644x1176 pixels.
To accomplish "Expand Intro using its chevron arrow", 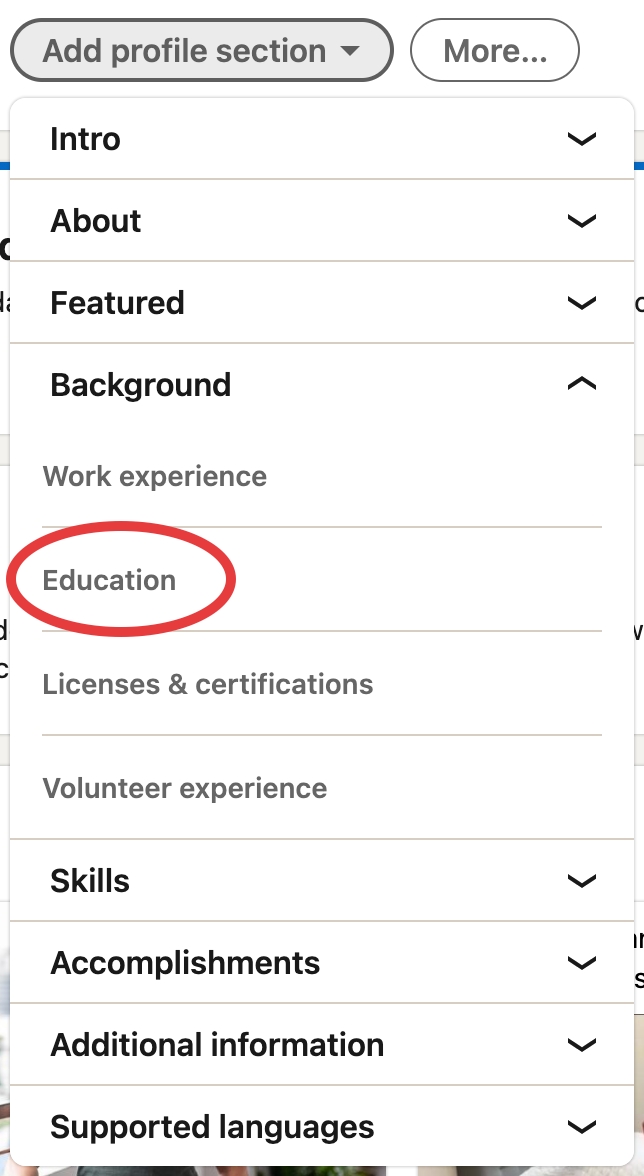I will pos(581,139).
